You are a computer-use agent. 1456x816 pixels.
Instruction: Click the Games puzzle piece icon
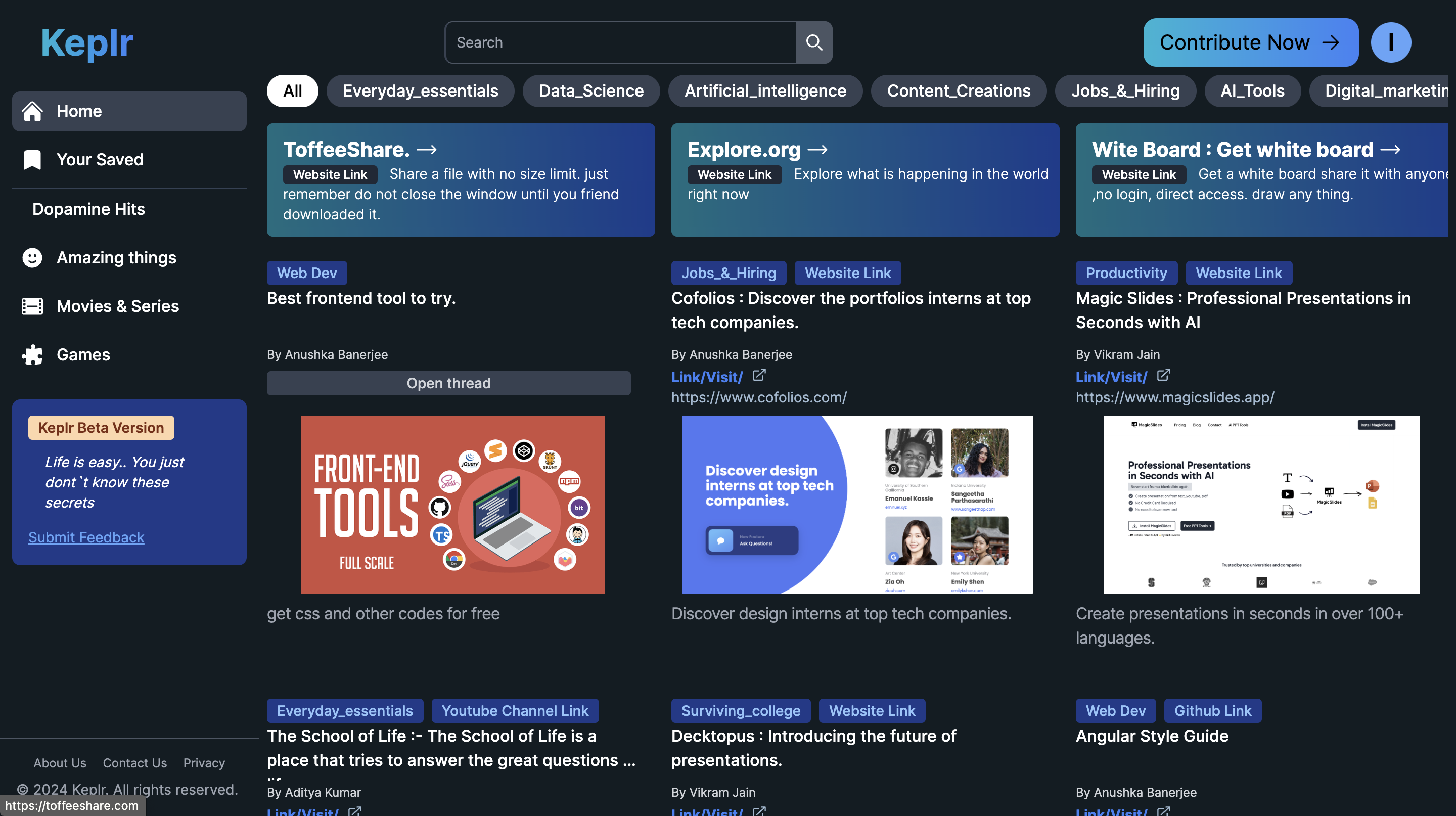[x=32, y=355]
